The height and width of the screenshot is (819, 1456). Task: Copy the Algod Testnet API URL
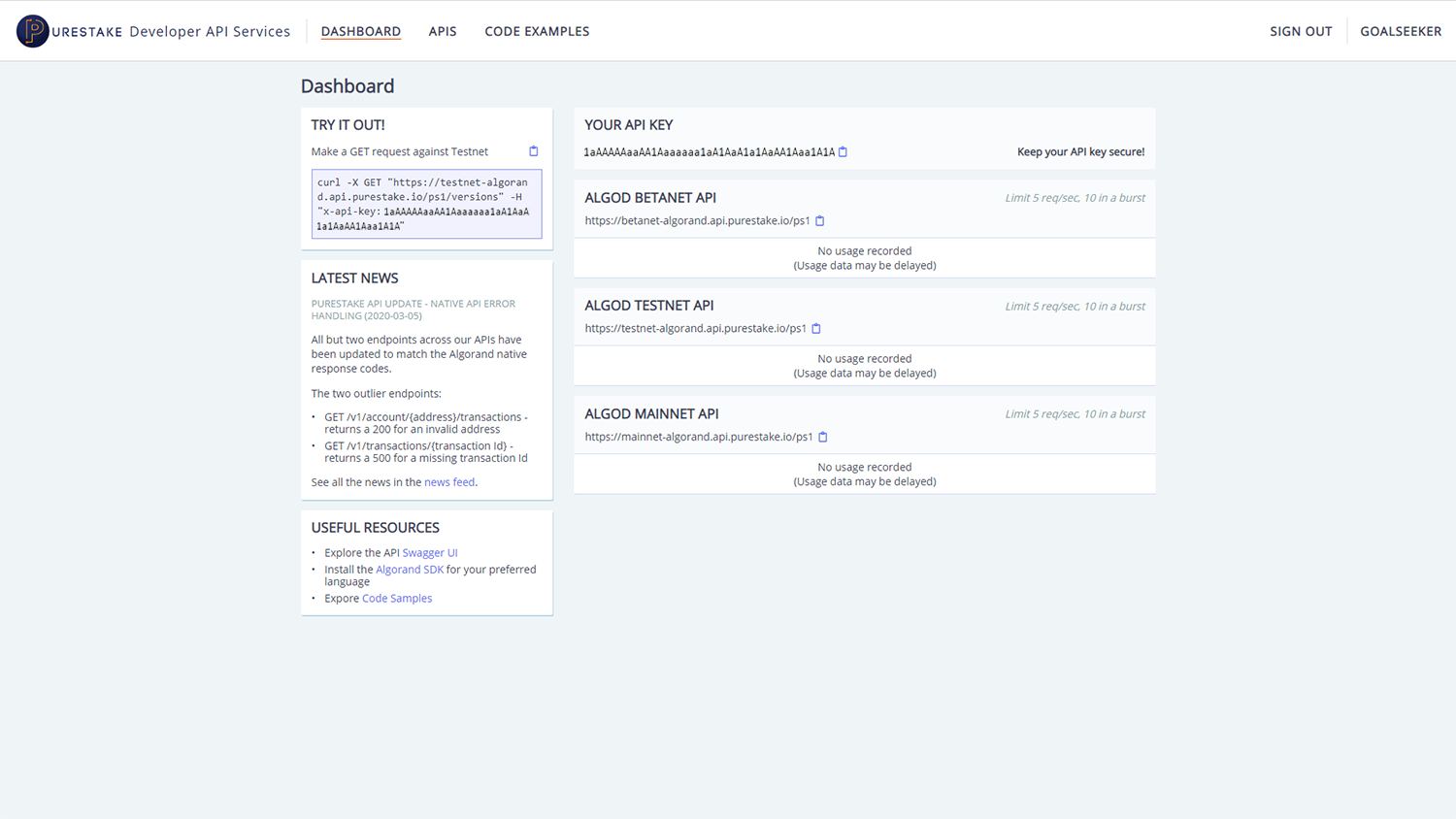[816, 328]
